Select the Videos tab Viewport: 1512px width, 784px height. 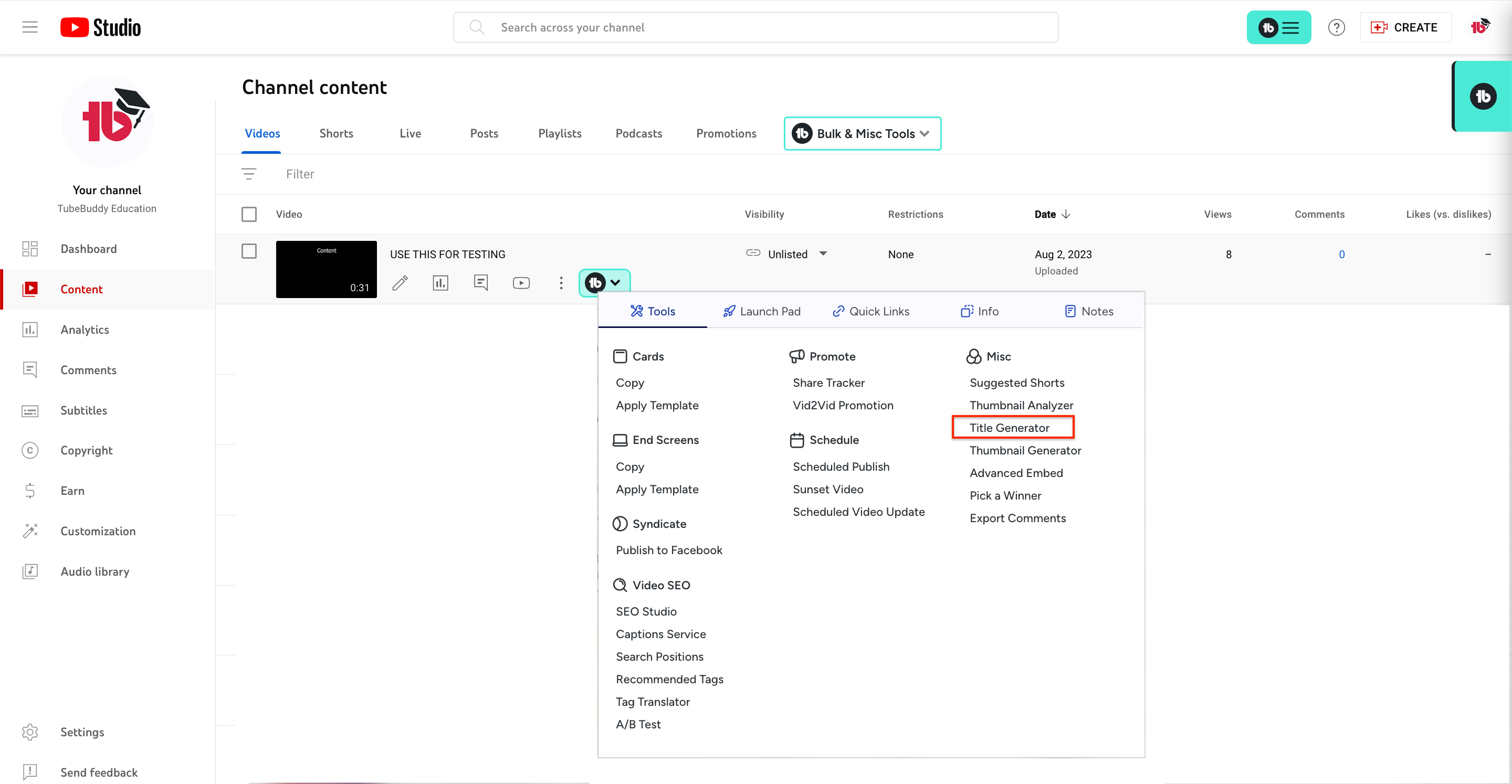pyautogui.click(x=262, y=134)
